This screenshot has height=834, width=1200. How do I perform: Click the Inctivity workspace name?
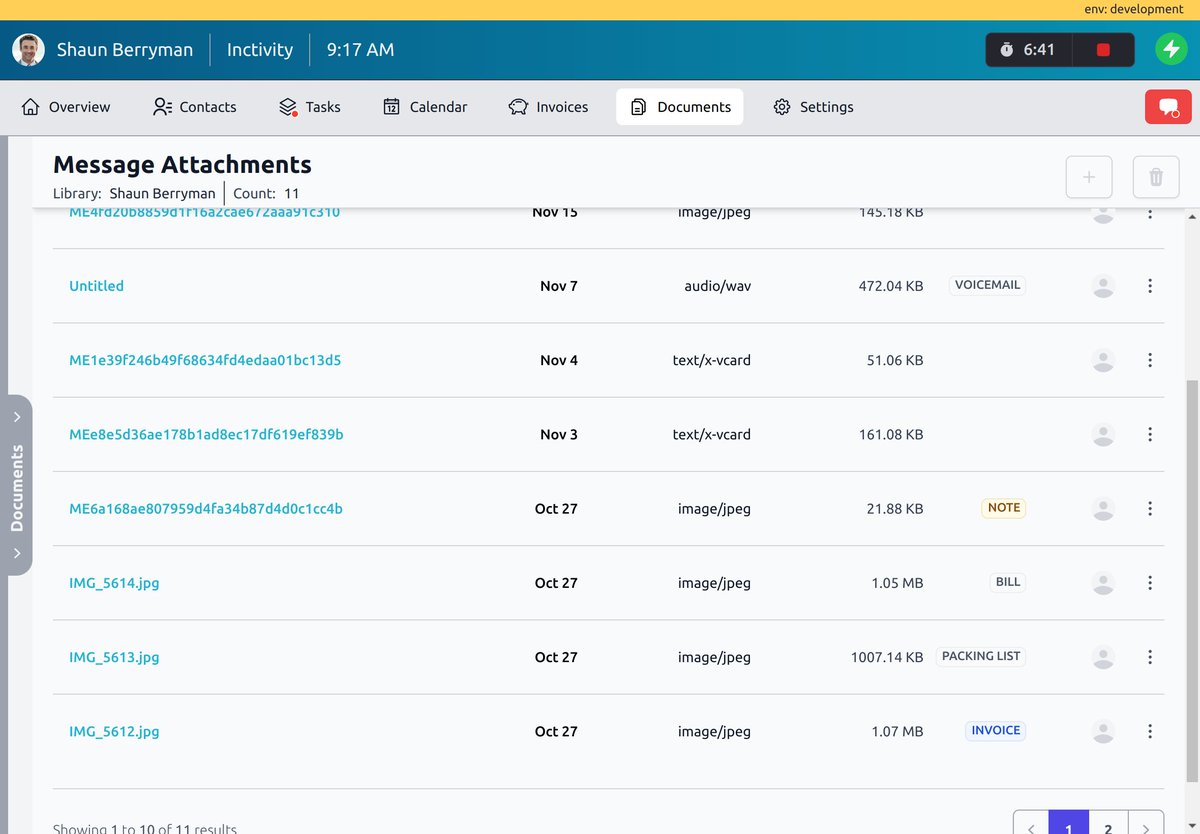(260, 50)
